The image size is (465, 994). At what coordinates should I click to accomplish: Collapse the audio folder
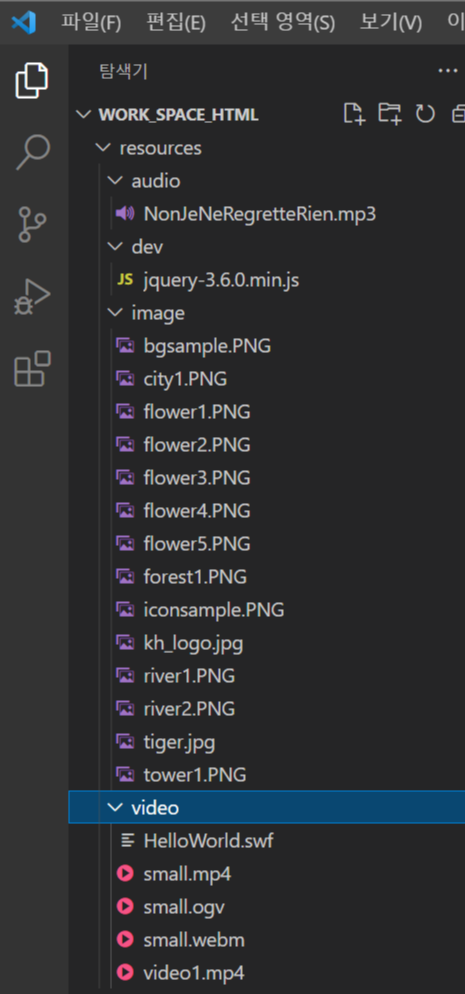(x=115, y=181)
